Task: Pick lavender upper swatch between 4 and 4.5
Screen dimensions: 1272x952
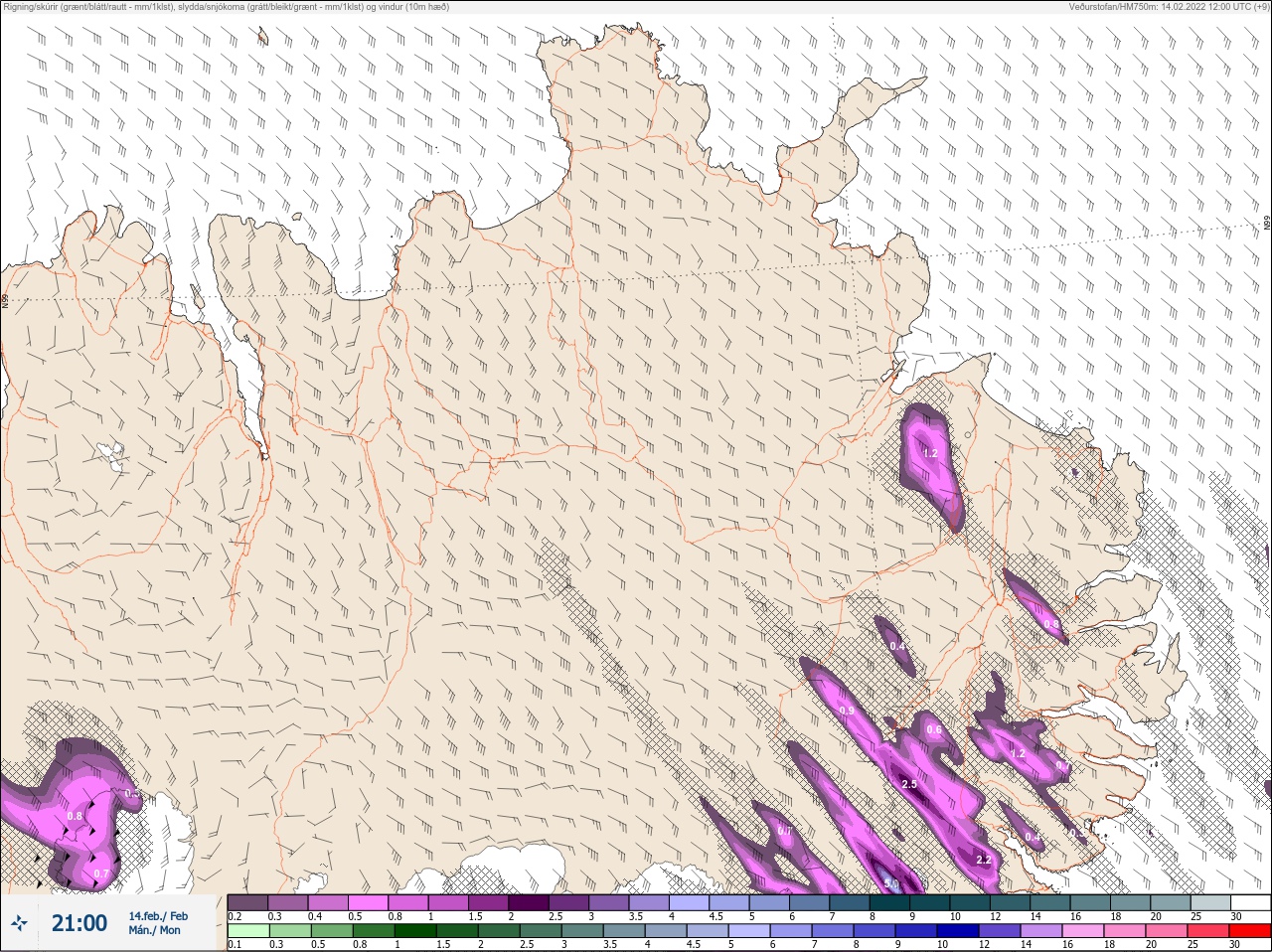Action: coord(689,902)
